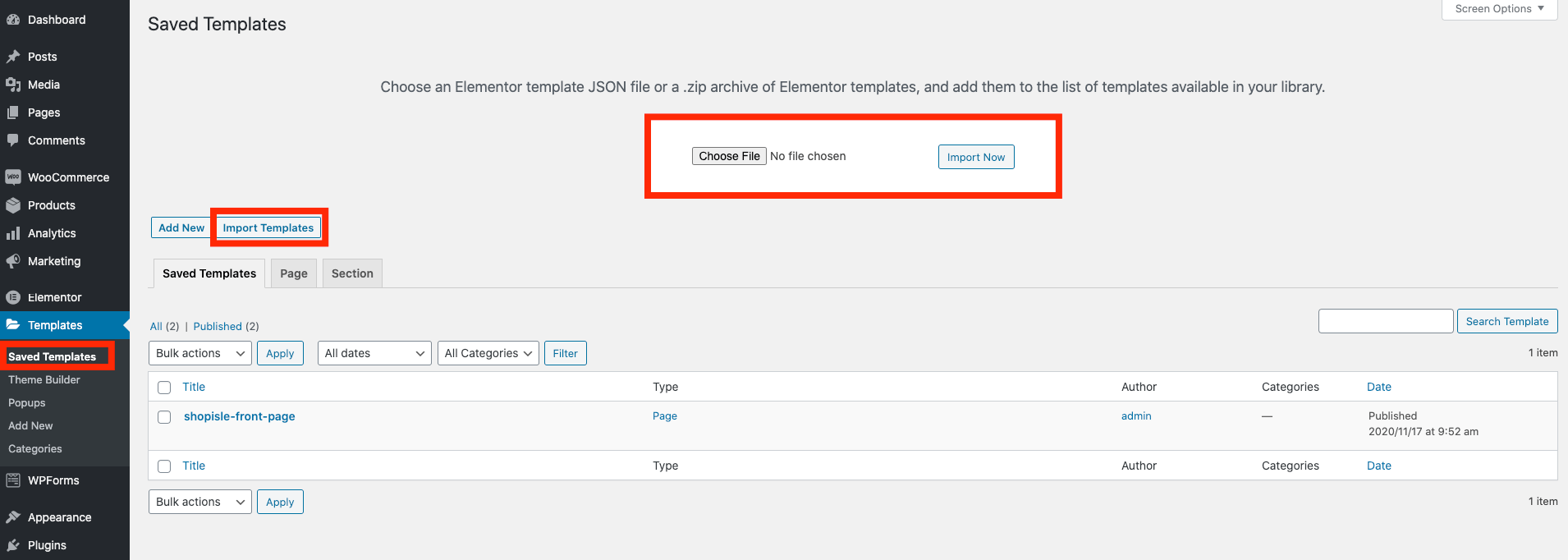
Task: Open the top Bulk actions dropdown
Action: click(x=200, y=353)
